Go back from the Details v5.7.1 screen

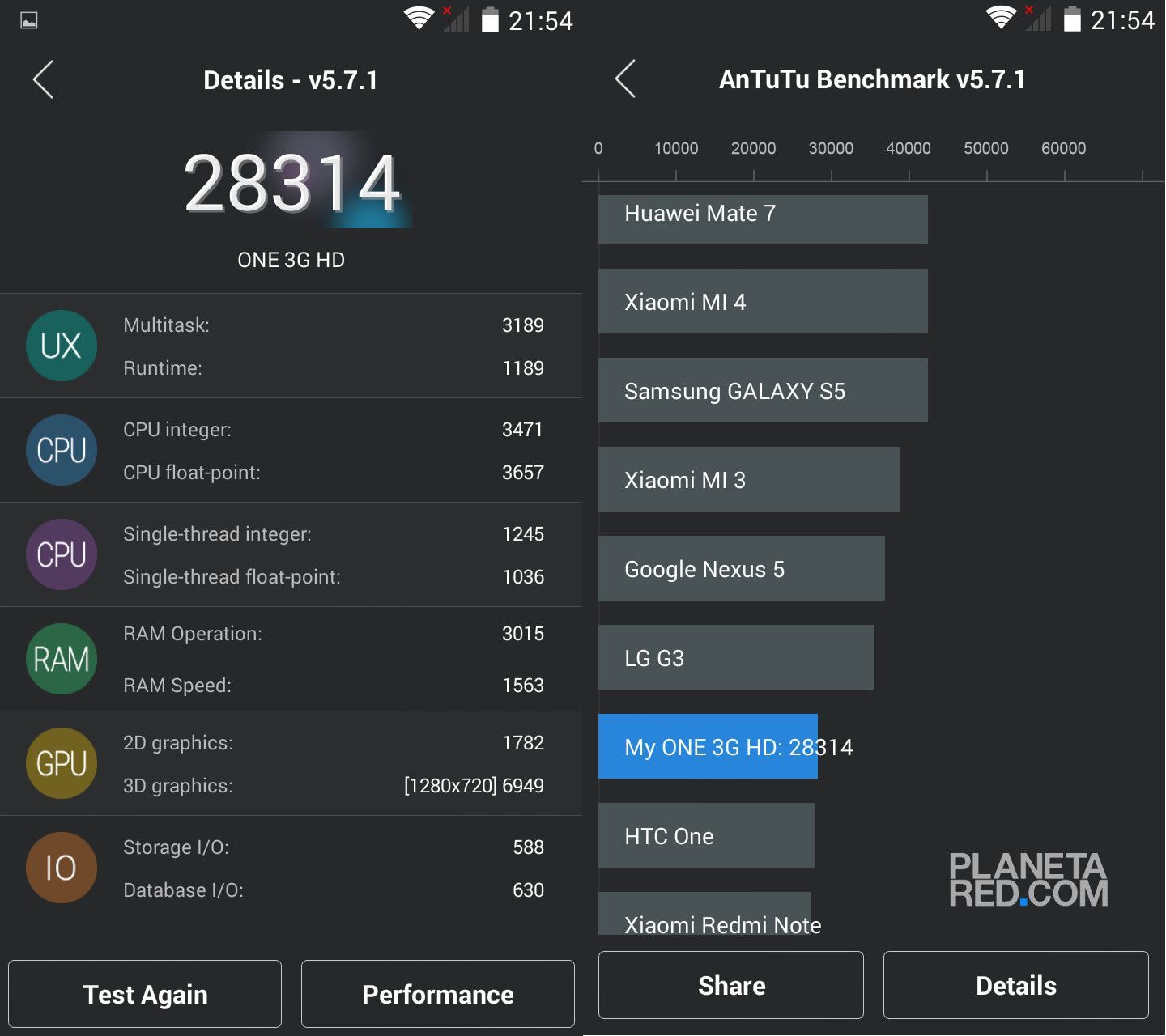click(x=44, y=79)
